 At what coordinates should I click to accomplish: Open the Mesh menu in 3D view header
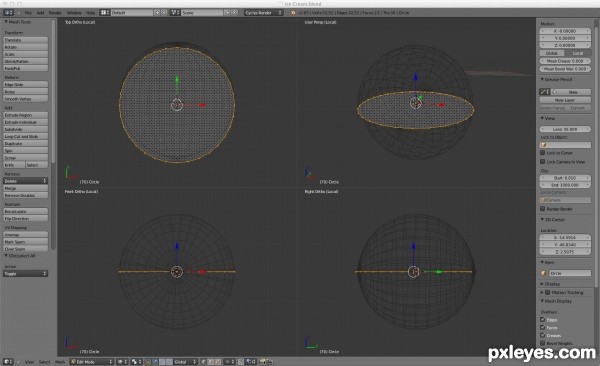[60, 362]
